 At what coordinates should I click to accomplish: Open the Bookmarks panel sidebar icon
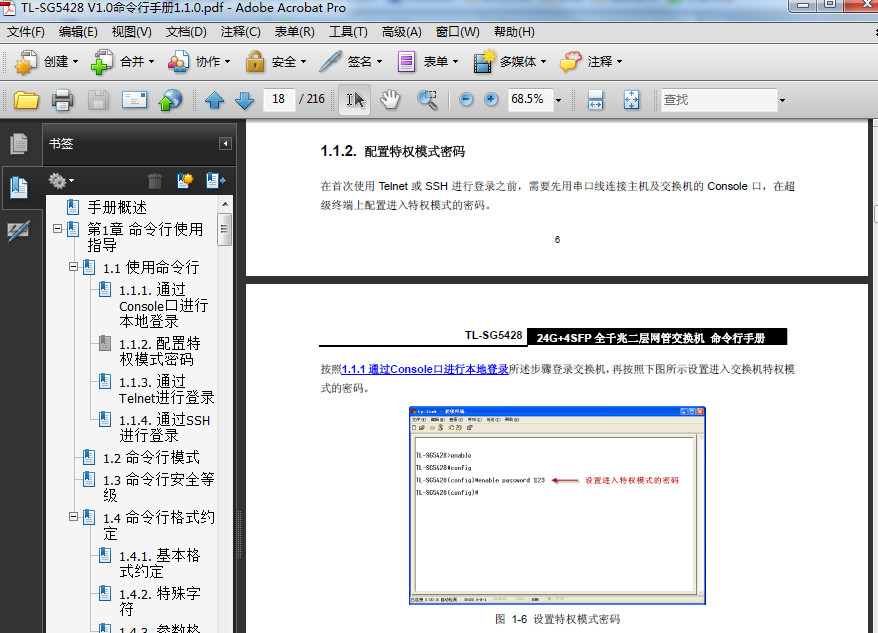[19, 187]
